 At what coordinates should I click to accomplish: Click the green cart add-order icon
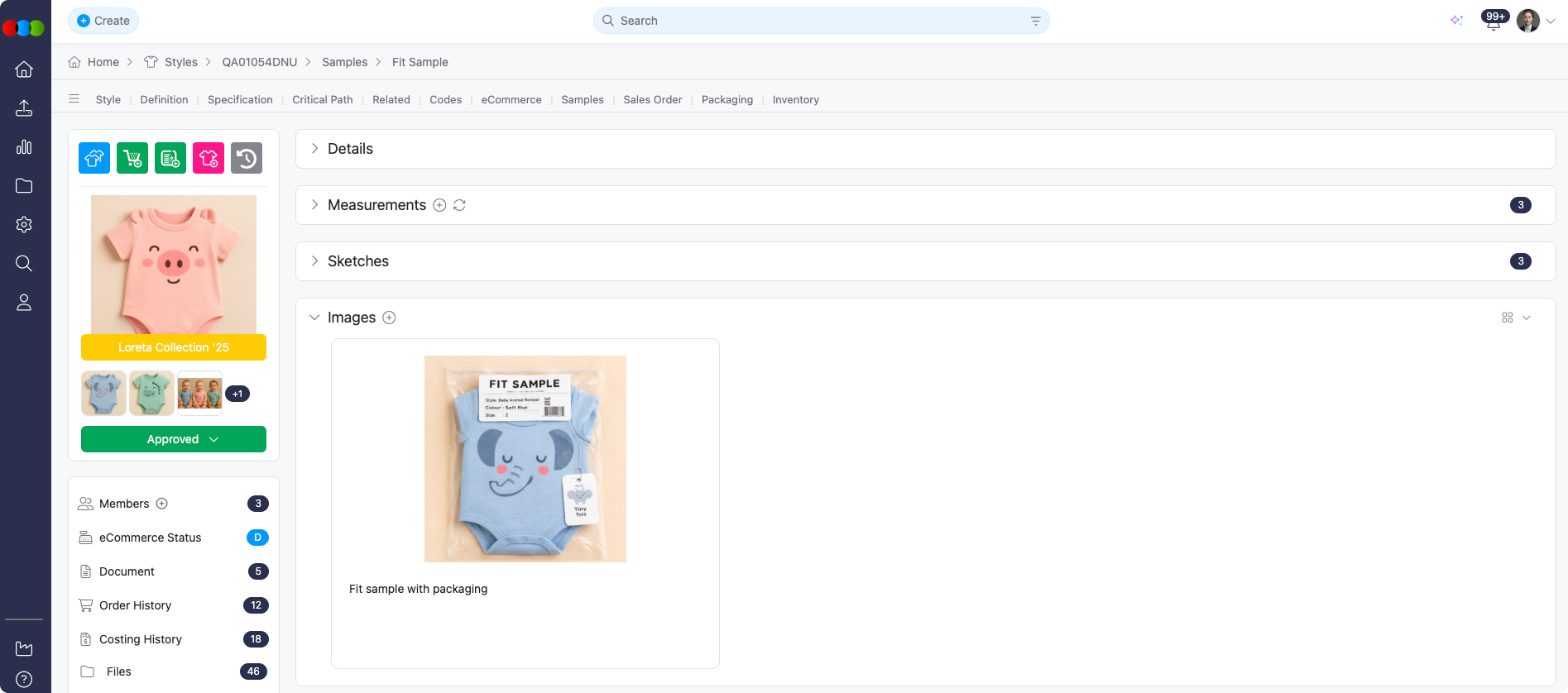132,158
